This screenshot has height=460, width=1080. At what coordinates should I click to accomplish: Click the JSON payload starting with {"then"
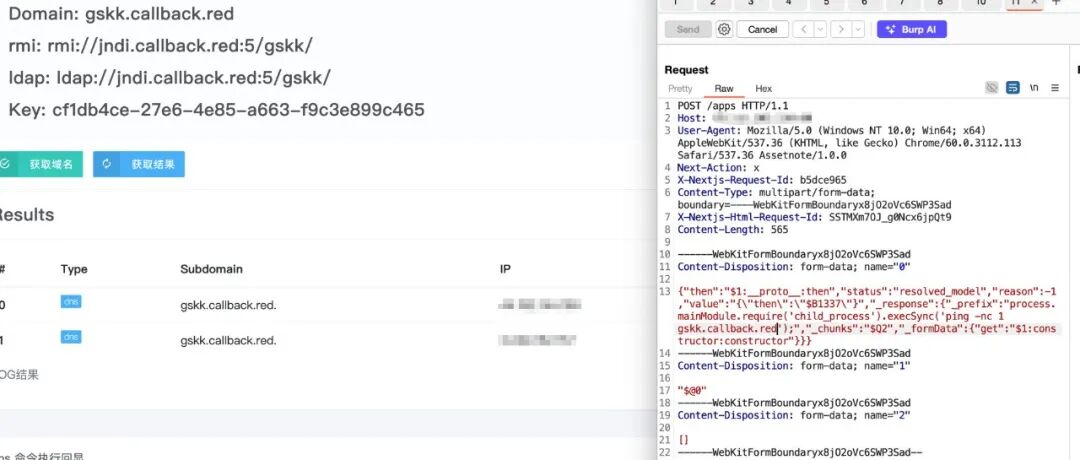(x=867, y=316)
